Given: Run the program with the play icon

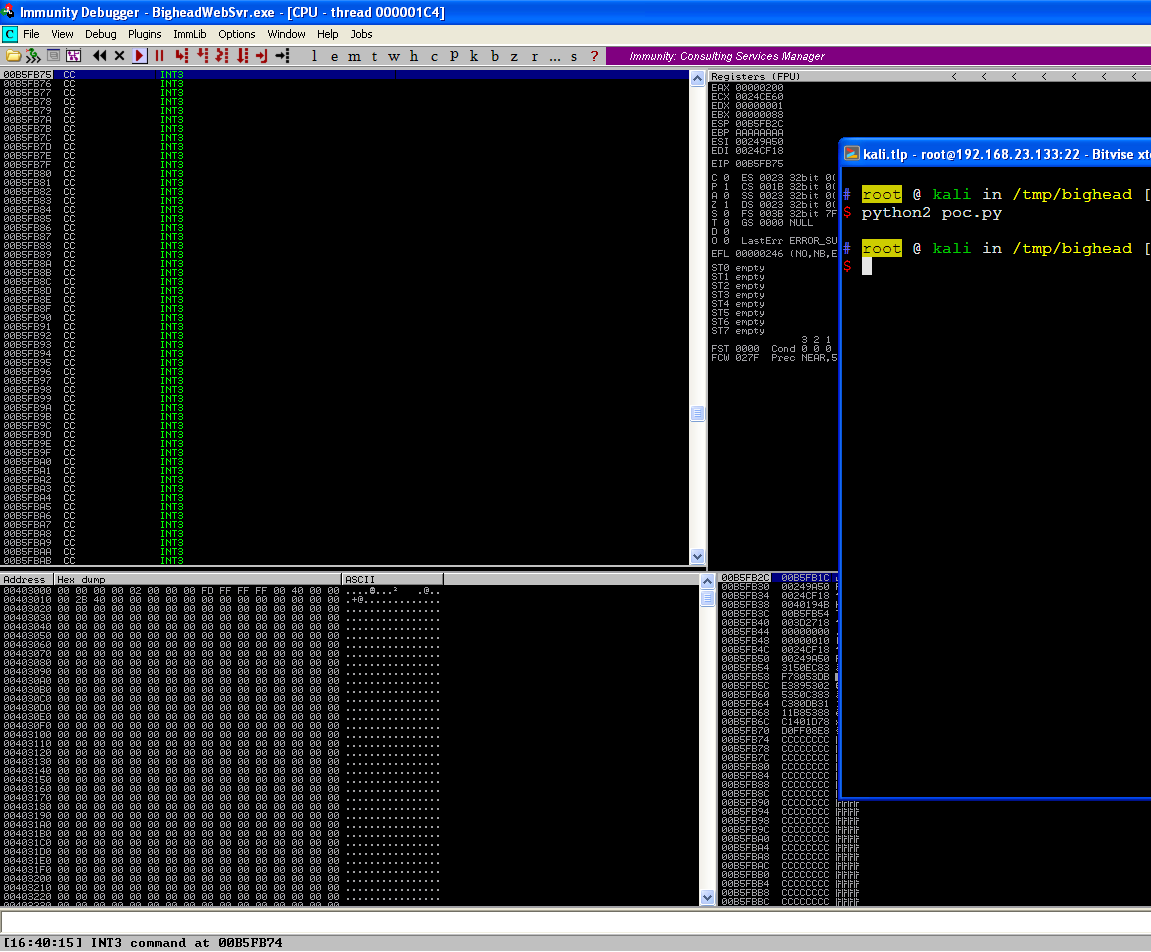Looking at the screenshot, I should (x=140, y=56).
